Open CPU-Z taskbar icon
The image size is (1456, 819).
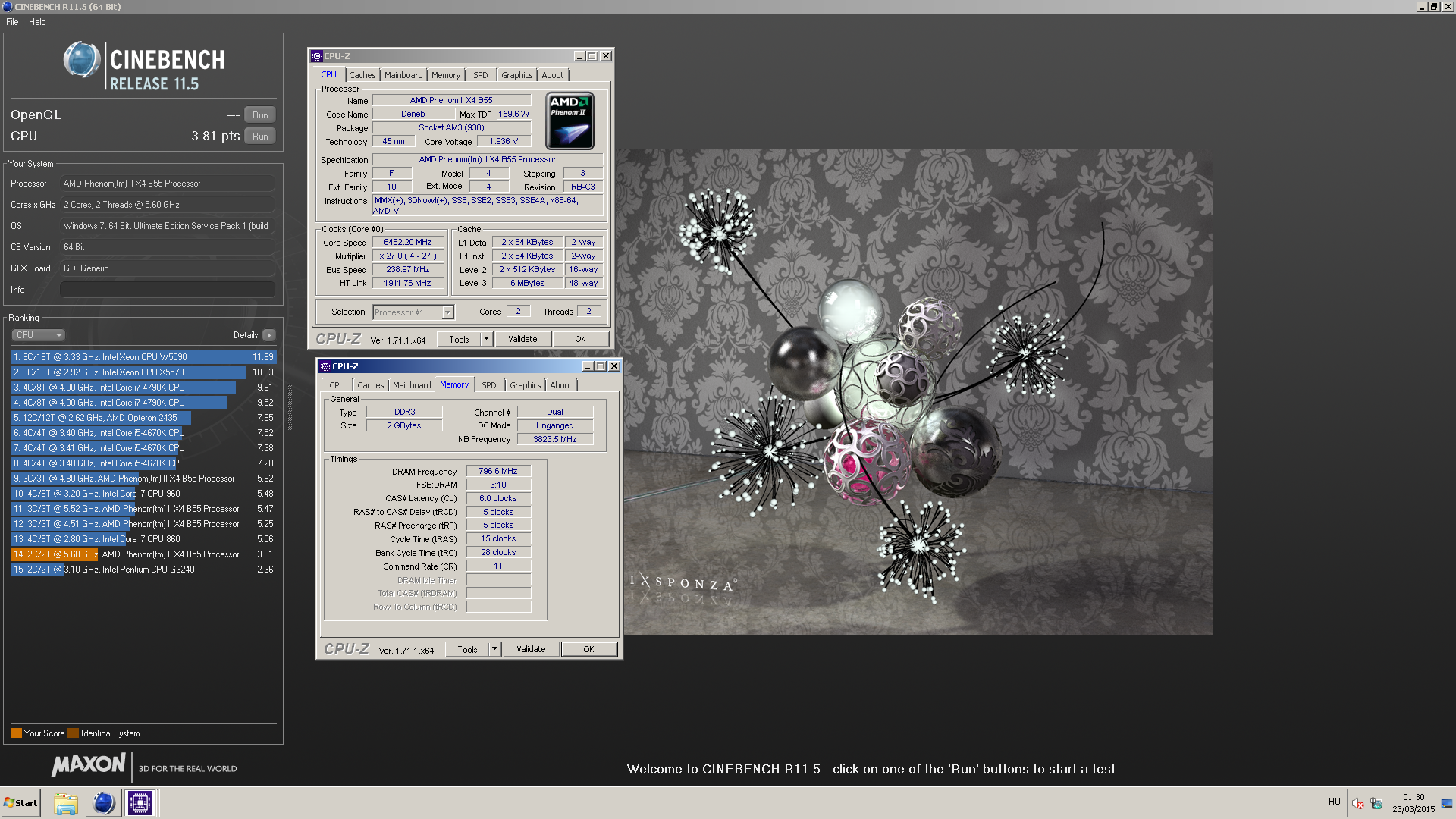[x=140, y=803]
